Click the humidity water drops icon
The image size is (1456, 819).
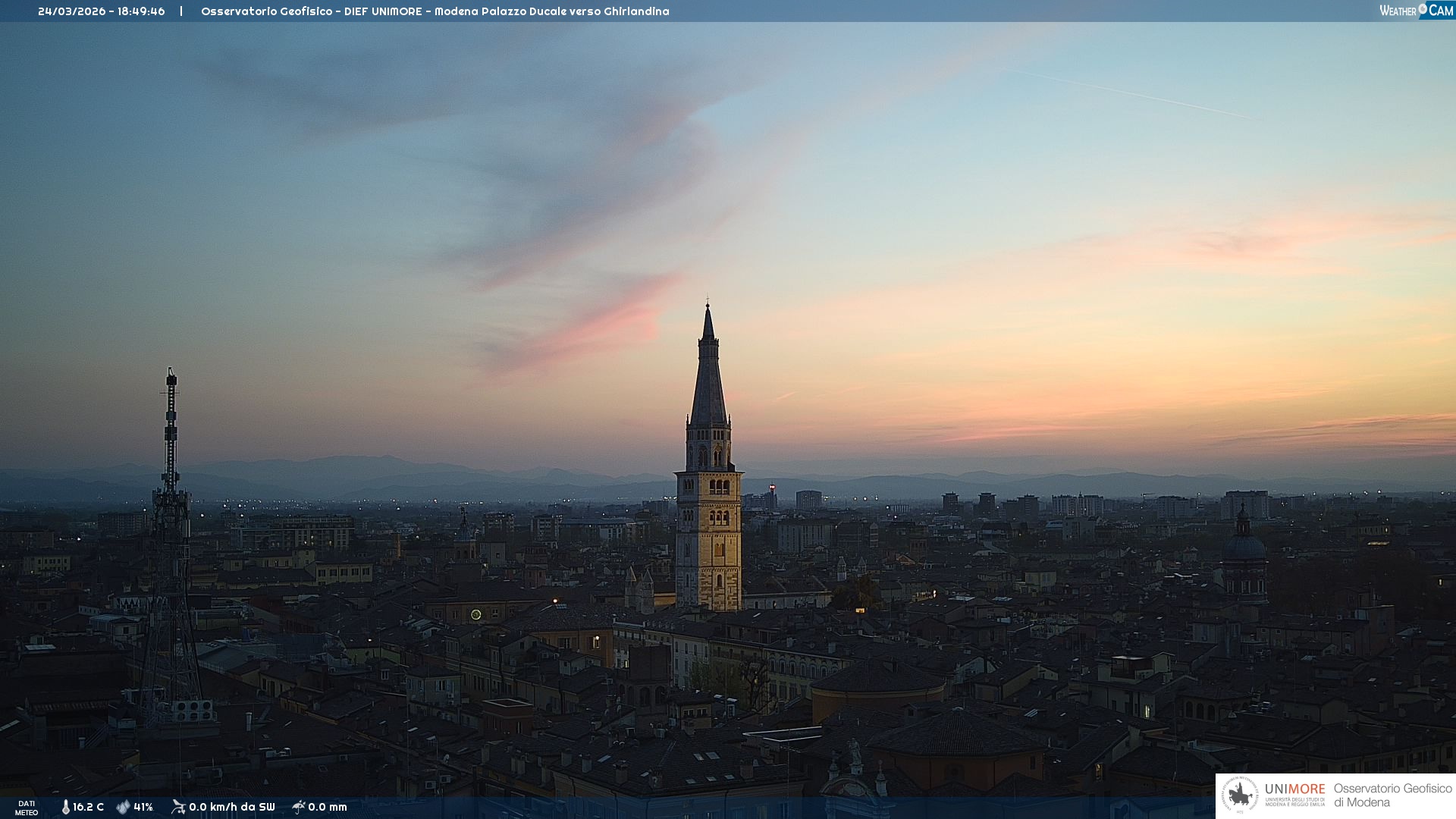123,807
